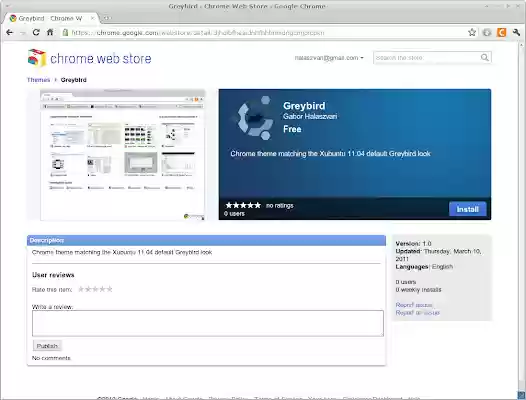
Task: Open the Themes breadcrumb link
Action: [x=38, y=80]
